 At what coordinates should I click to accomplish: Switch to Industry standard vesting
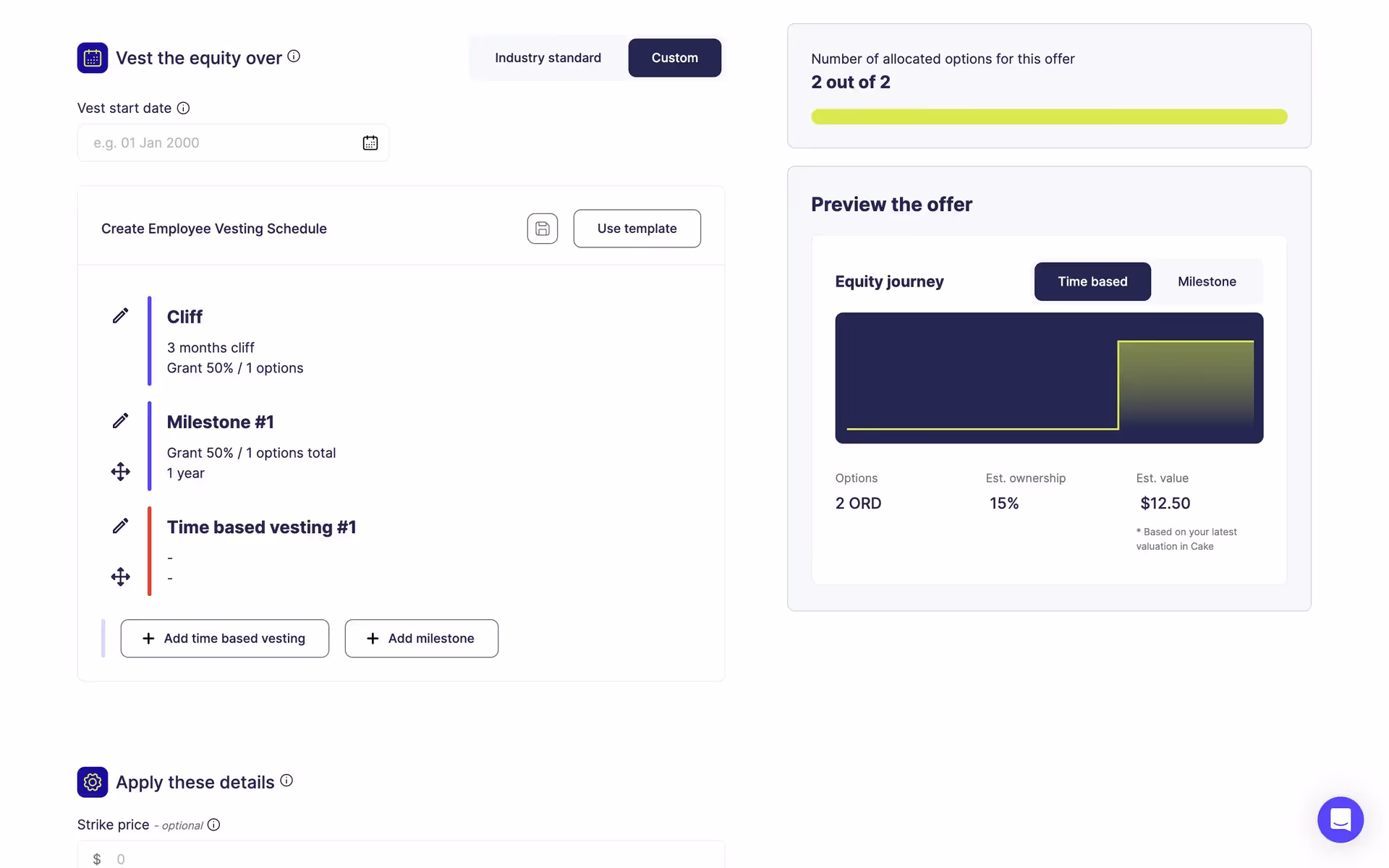548,58
